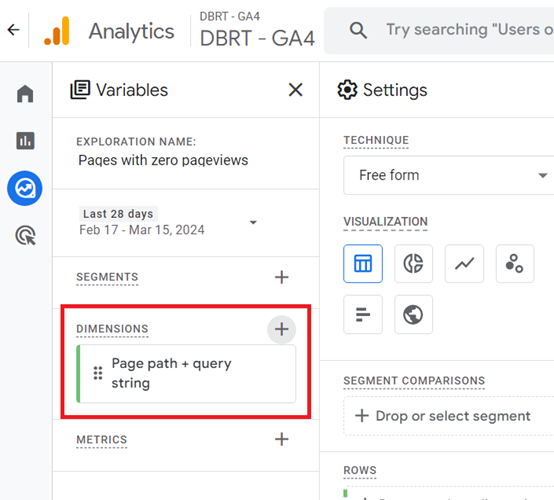The image size is (554, 500).
Task: Choose the Bar chart visualization
Action: (363, 314)
